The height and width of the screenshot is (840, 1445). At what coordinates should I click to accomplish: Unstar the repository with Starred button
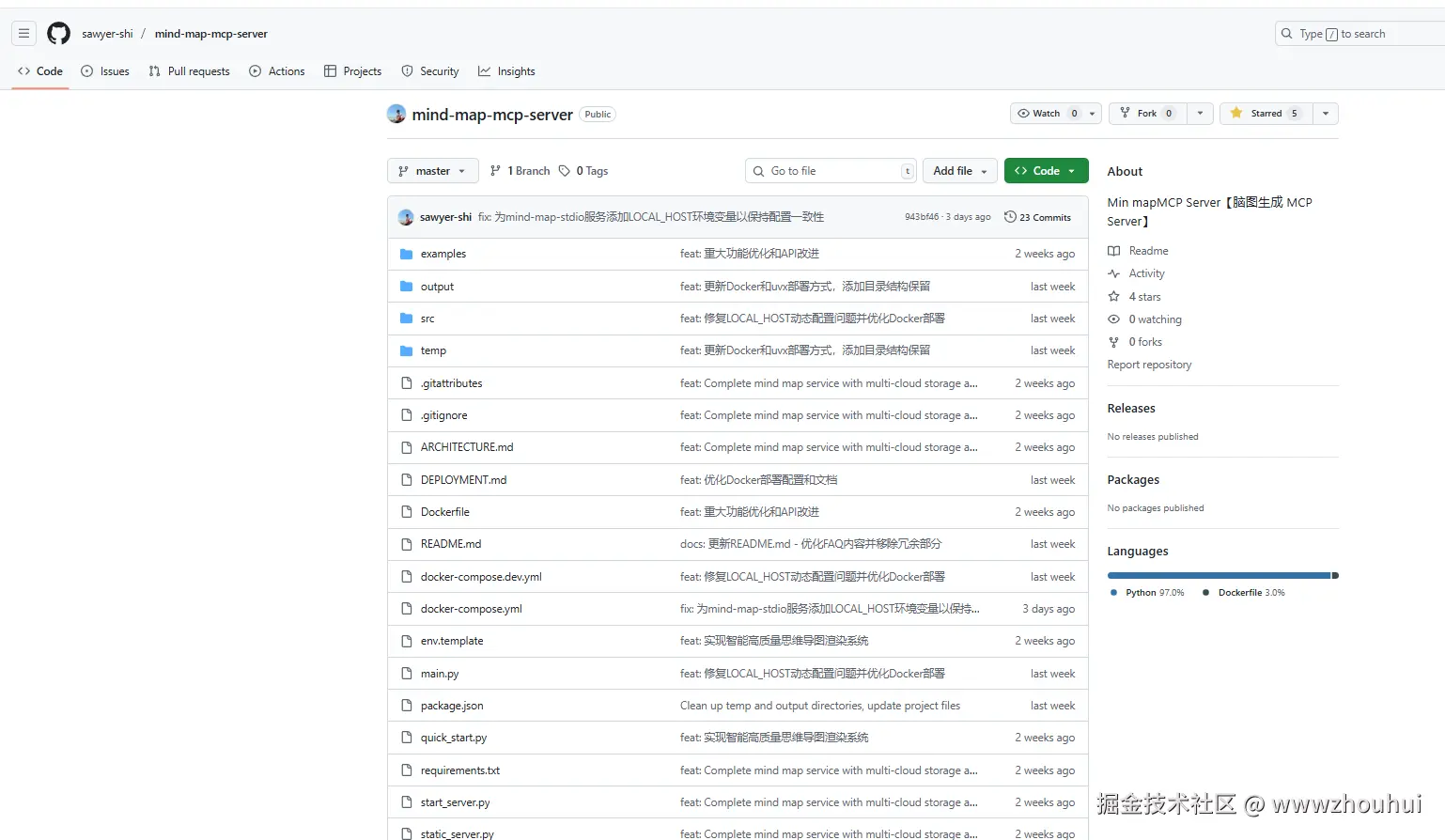coord(1266,114)
